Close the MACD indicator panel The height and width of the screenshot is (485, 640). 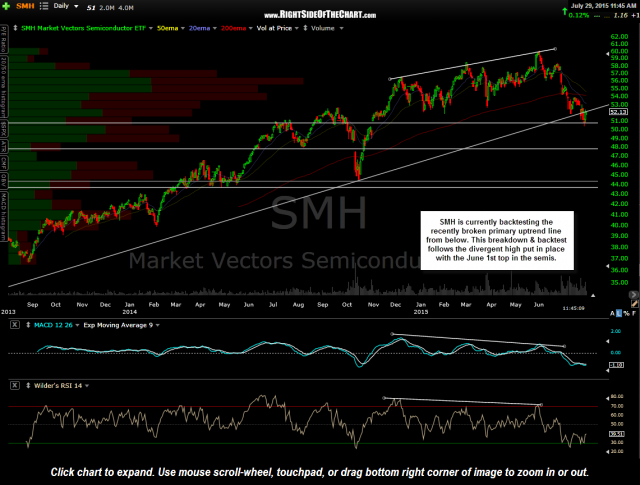[x=12, y=325]
